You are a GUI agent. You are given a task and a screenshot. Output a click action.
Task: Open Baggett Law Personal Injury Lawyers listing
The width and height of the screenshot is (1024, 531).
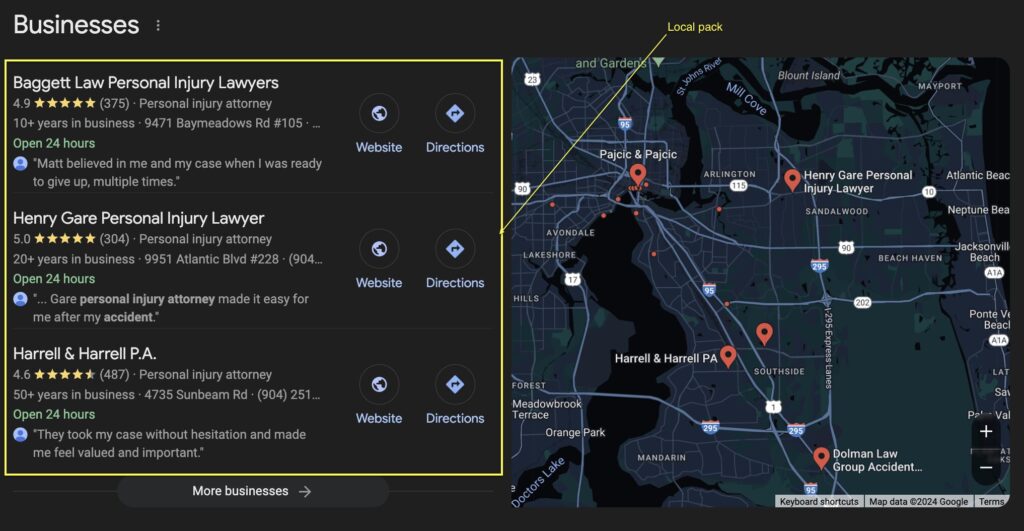click(146, 83)
